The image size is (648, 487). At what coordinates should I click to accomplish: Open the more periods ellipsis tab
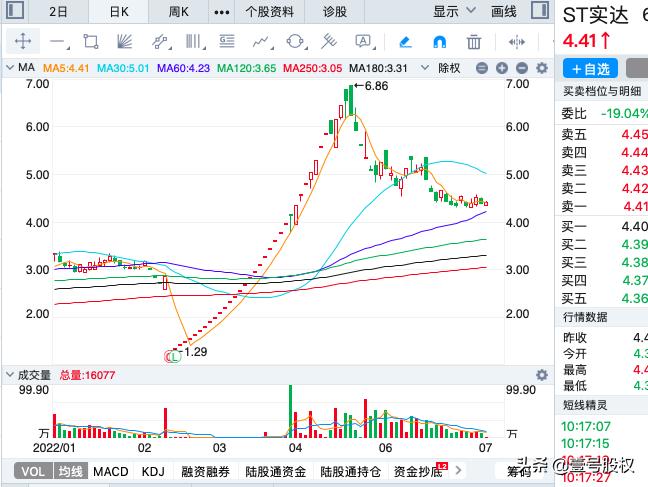[x=222, y=12]
